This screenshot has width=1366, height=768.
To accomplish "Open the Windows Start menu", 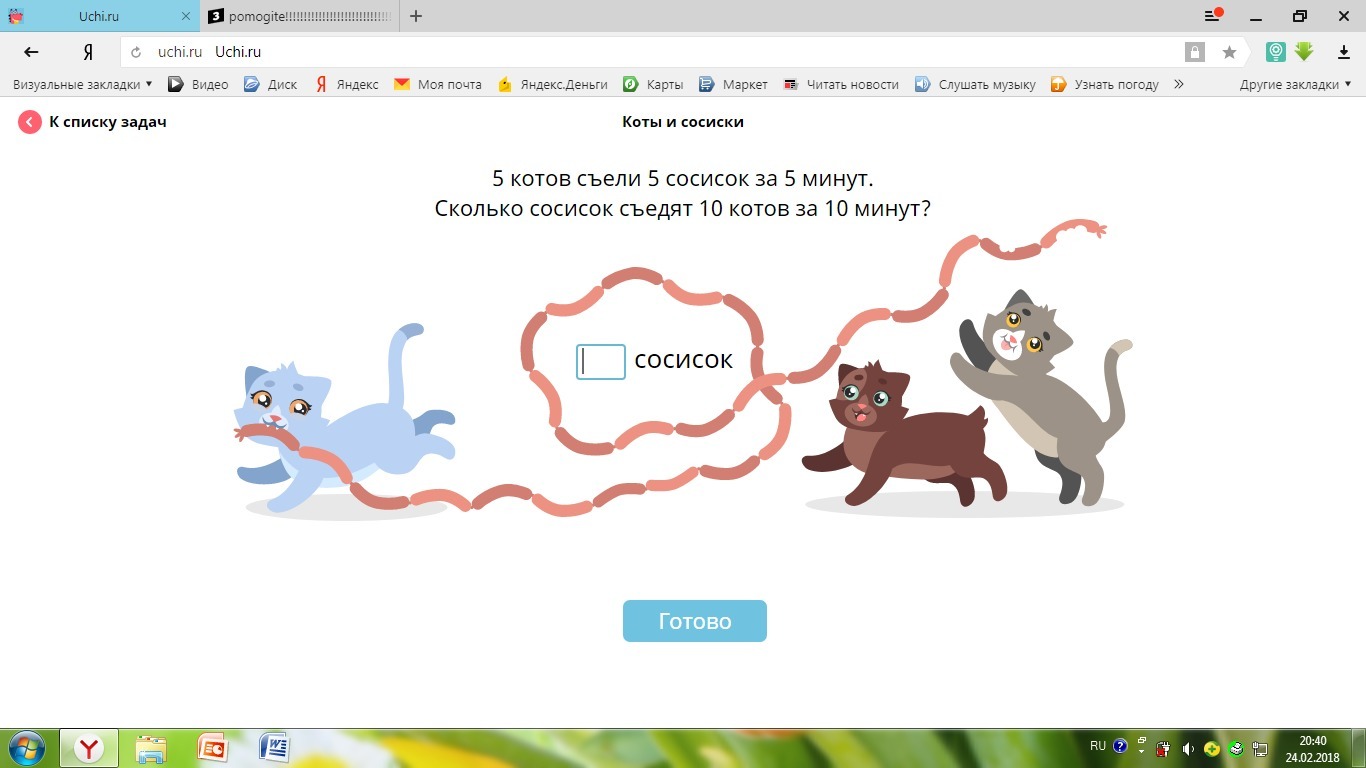I will (x=26, y=748).
